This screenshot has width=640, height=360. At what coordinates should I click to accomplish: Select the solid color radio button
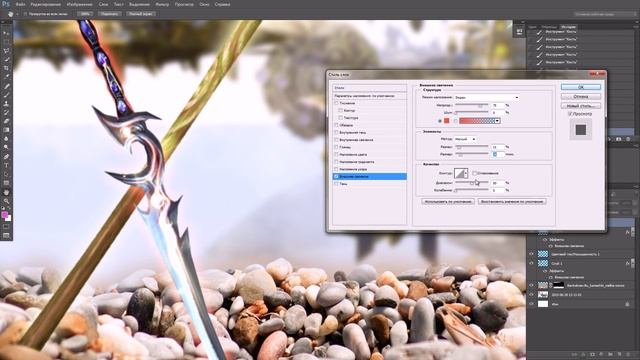[x=440, y=121]
